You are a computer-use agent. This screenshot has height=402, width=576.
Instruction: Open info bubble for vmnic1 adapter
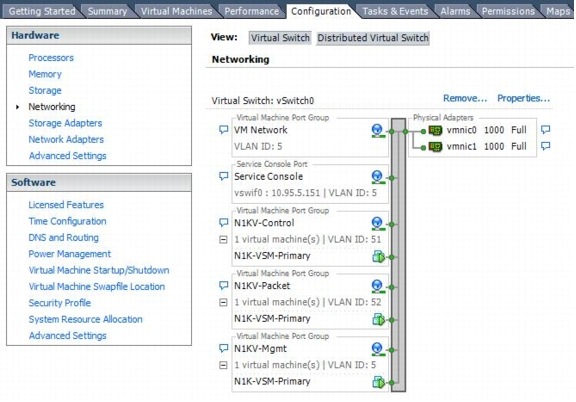tap(546, 146)
